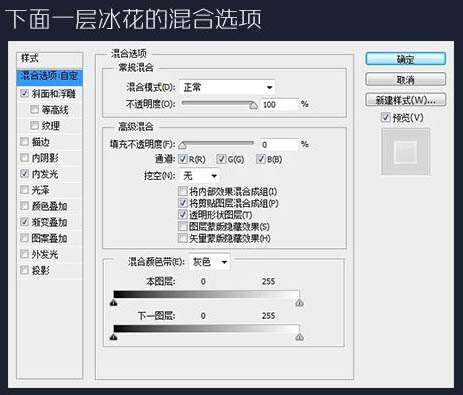Enable the 投影 checkbox
The width and height of the screenshot is (463, 395).
pos(24,270)
